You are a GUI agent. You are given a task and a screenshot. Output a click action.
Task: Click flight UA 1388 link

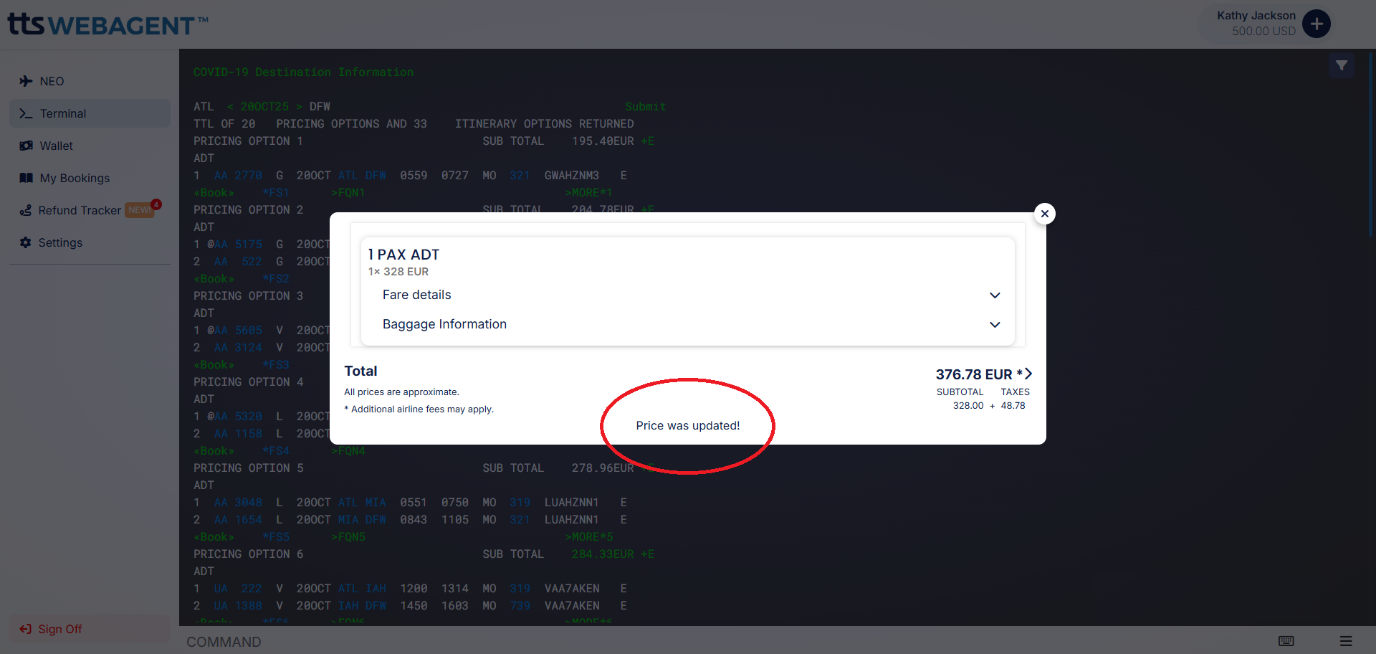(x=237, y=605)
